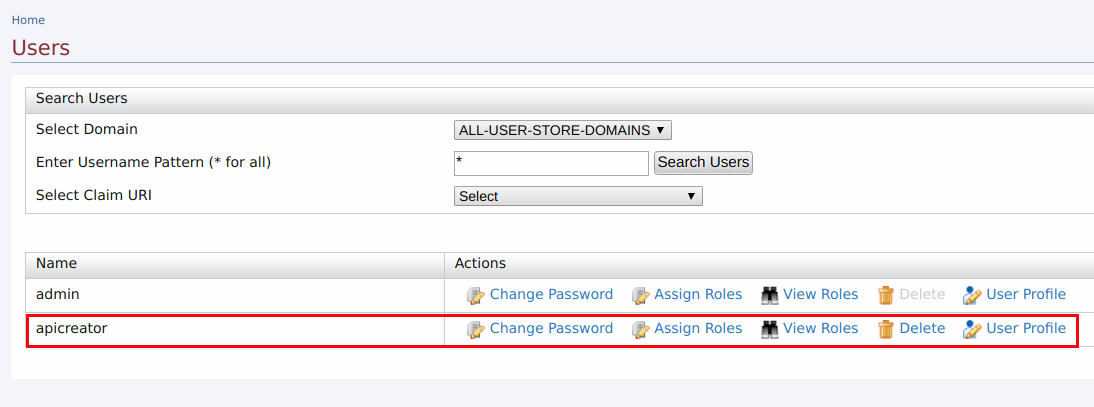Viewport: 1094px width, 407px height.
Task: Click the User Profile icon for admin
Action: 971,295
